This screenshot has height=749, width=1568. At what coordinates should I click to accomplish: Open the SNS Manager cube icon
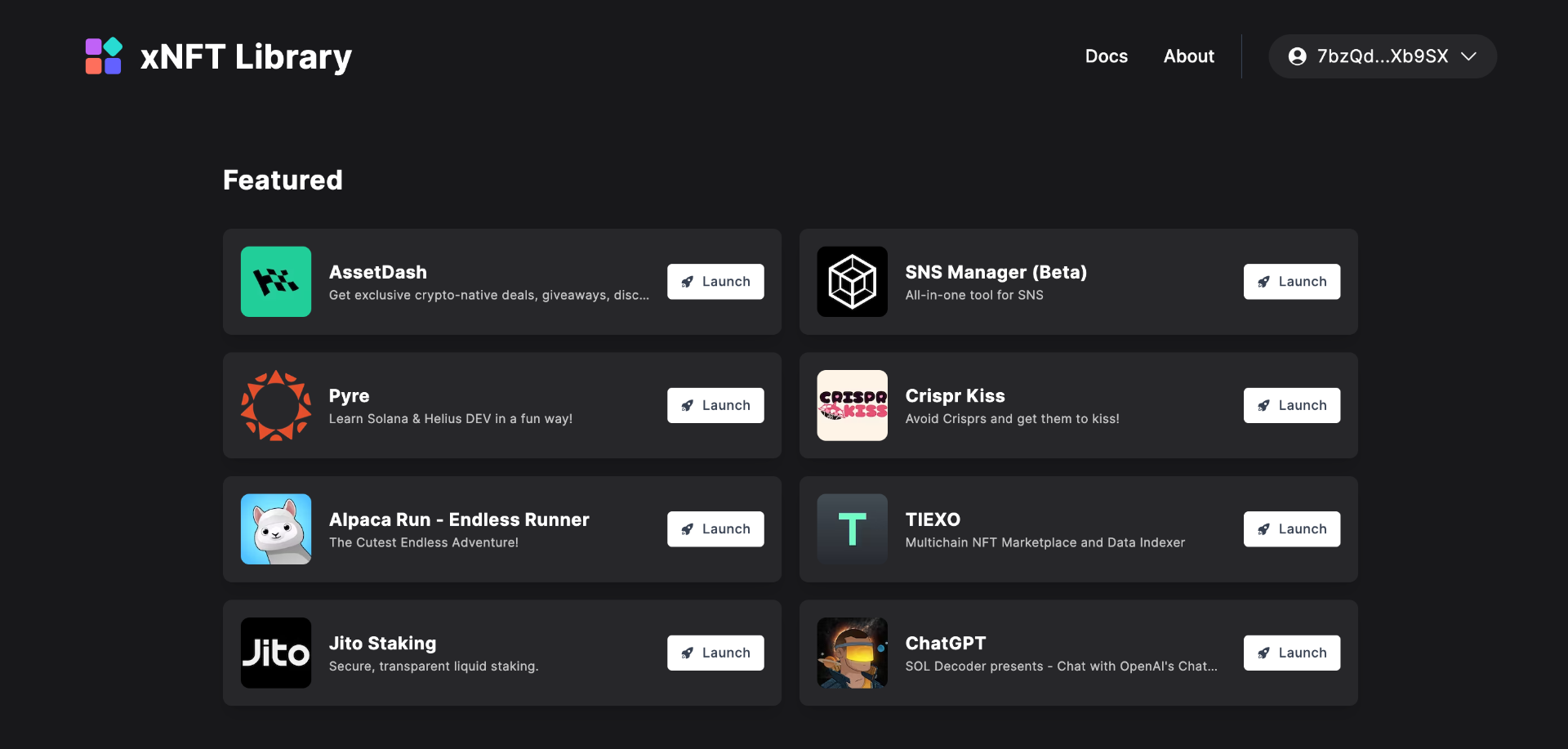(853, 282)
